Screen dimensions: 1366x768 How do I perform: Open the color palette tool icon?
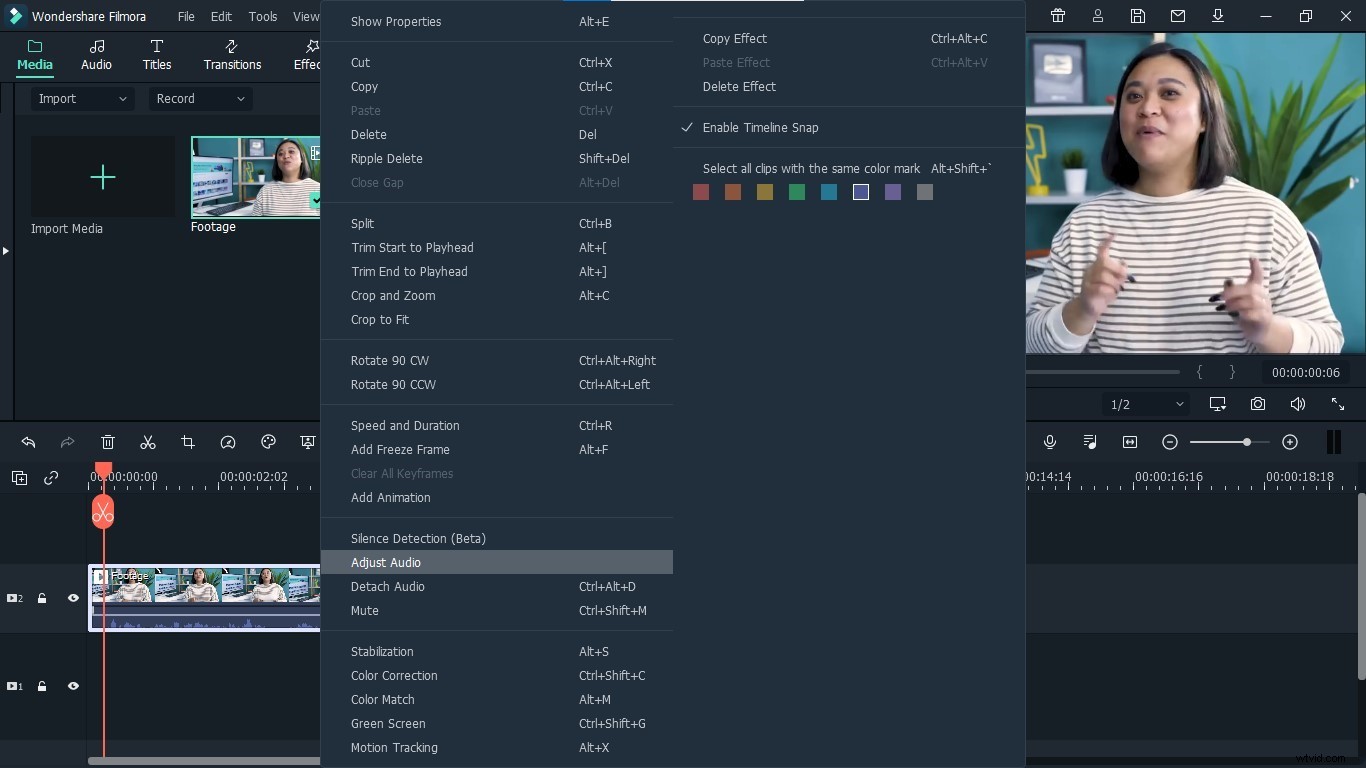pyautogui.click(x=268, y=442)
